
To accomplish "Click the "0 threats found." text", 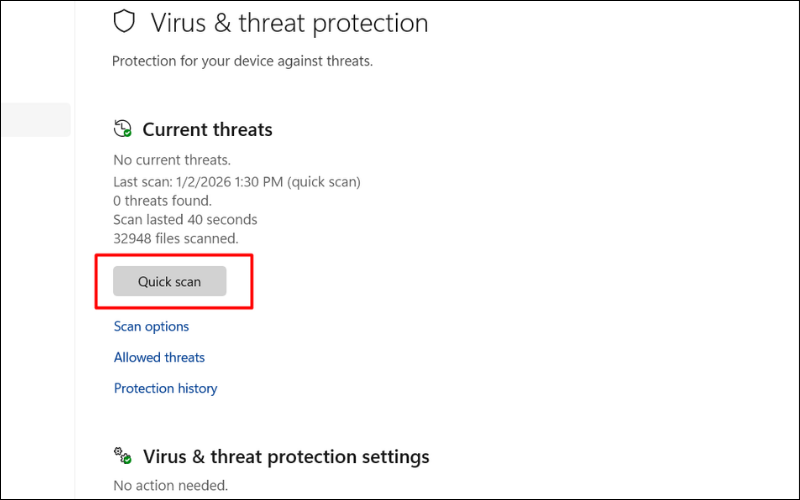I will [163, 200].
